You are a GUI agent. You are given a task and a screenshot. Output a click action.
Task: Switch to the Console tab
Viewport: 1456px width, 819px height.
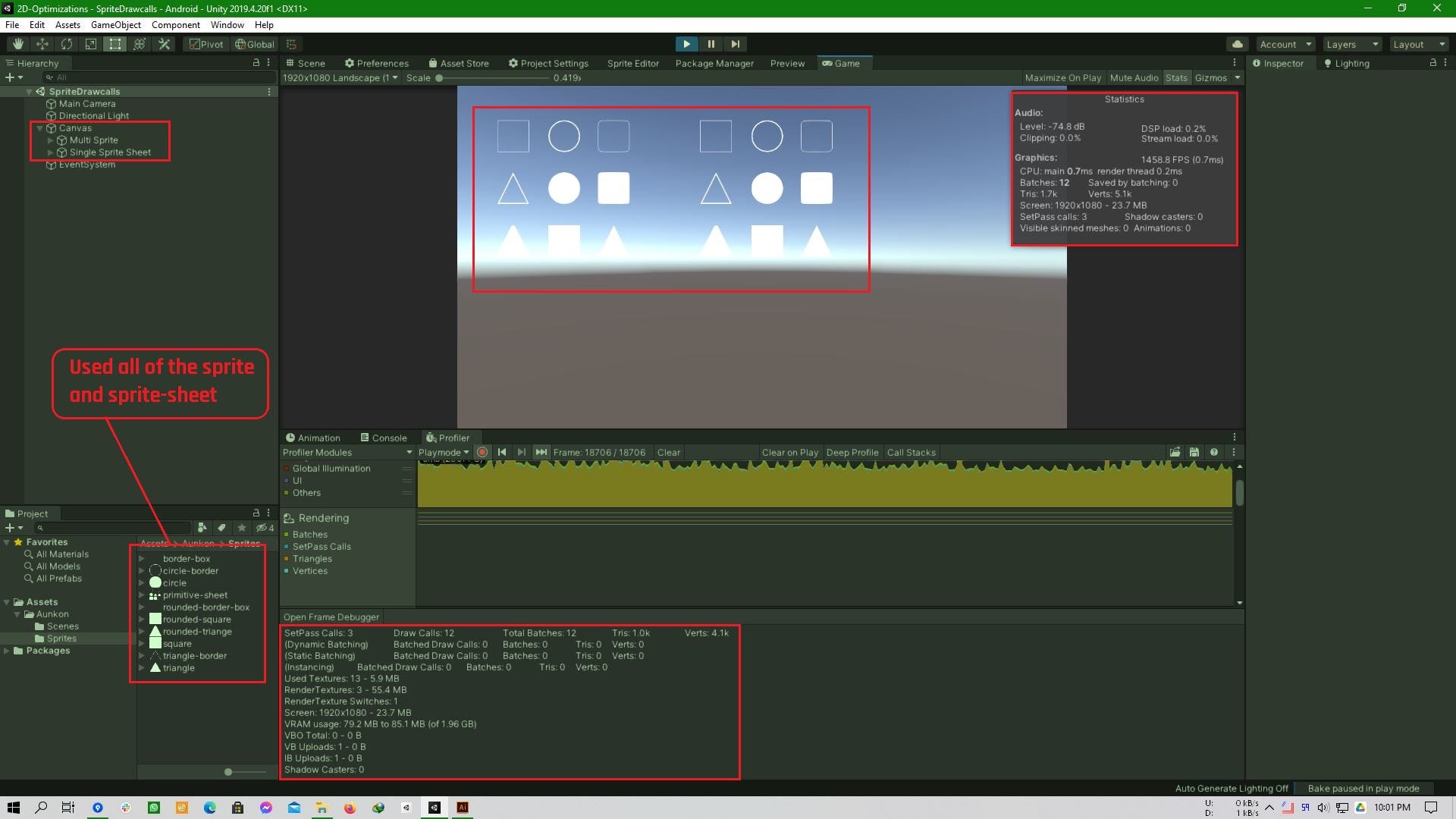coord(384,438)
